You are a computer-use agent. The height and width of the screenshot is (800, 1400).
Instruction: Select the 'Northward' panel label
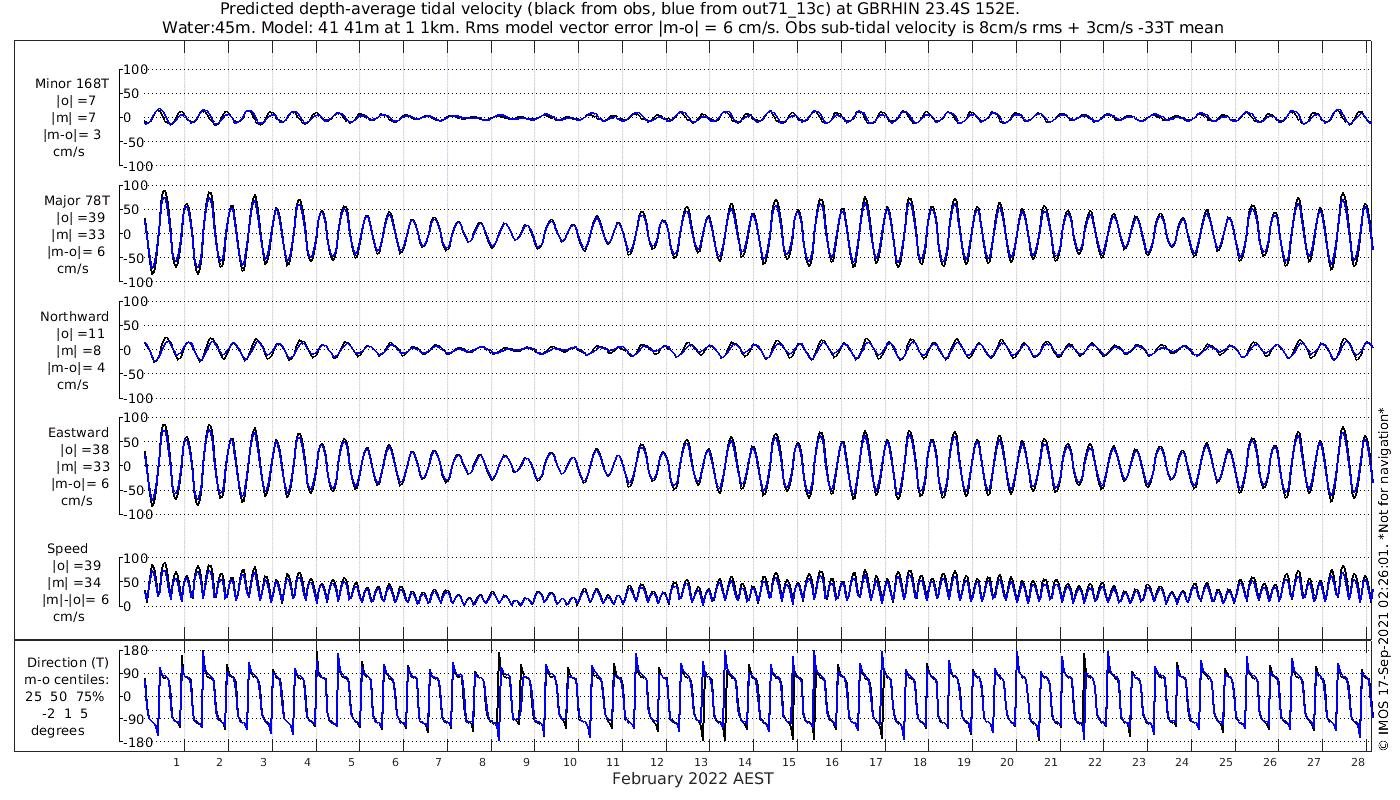click(75, 316)
